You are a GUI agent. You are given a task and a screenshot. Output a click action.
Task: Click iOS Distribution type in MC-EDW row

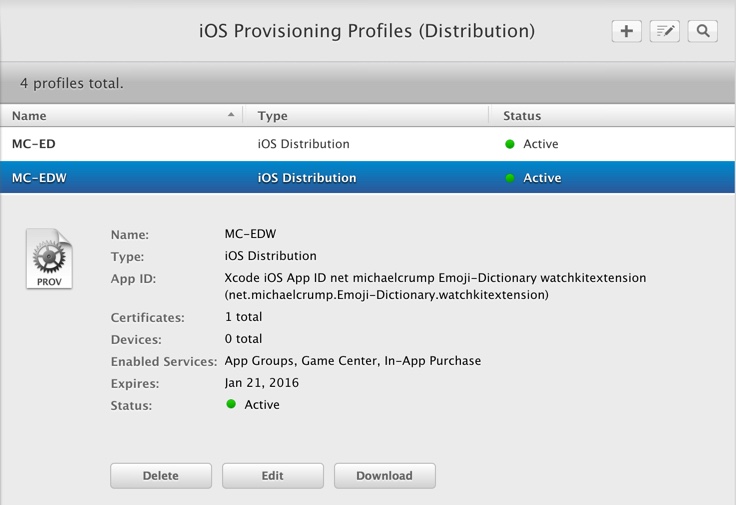[x=307, y=178]
